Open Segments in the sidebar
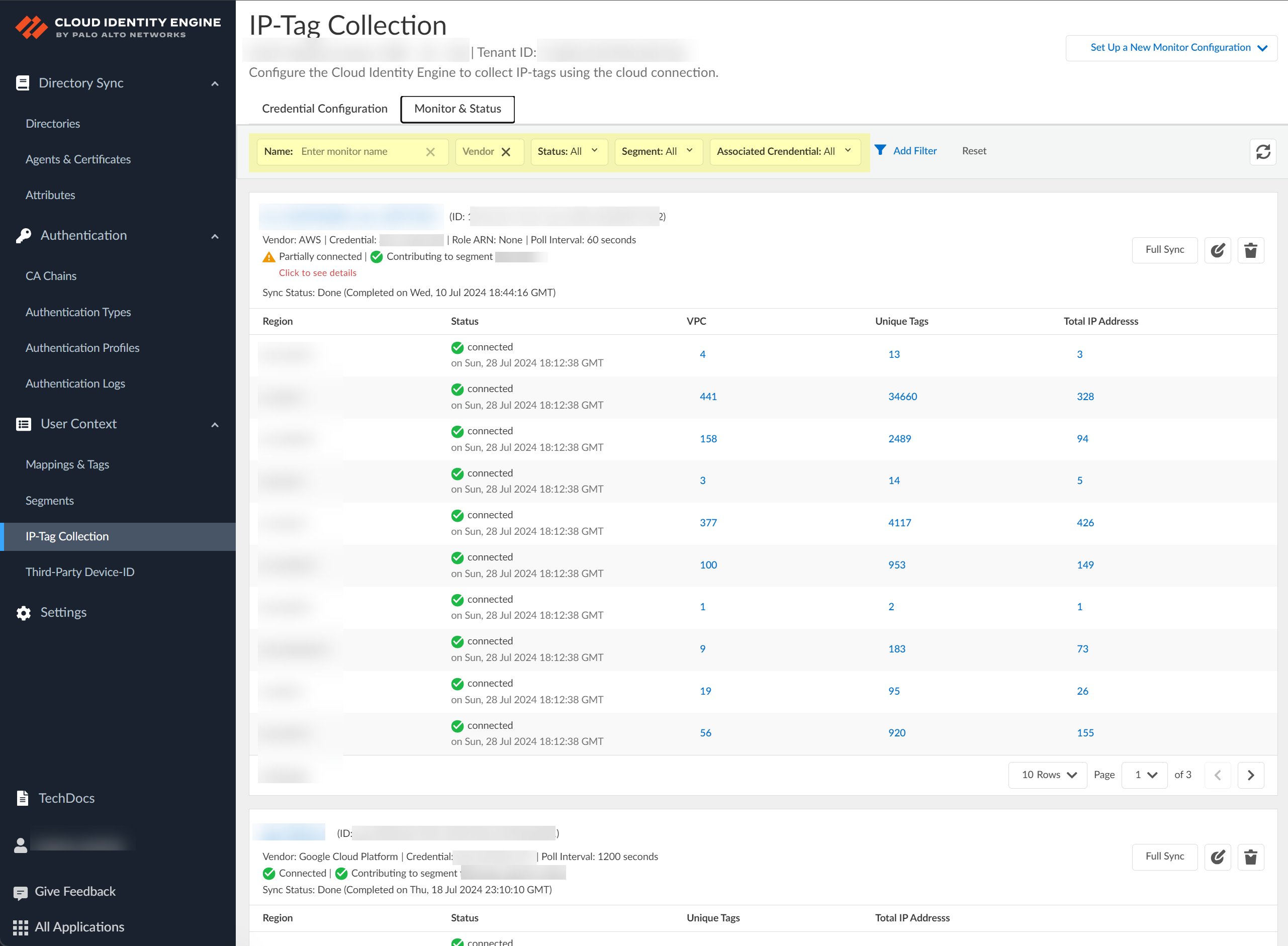The image size is (1288, 946). (50, 501)
